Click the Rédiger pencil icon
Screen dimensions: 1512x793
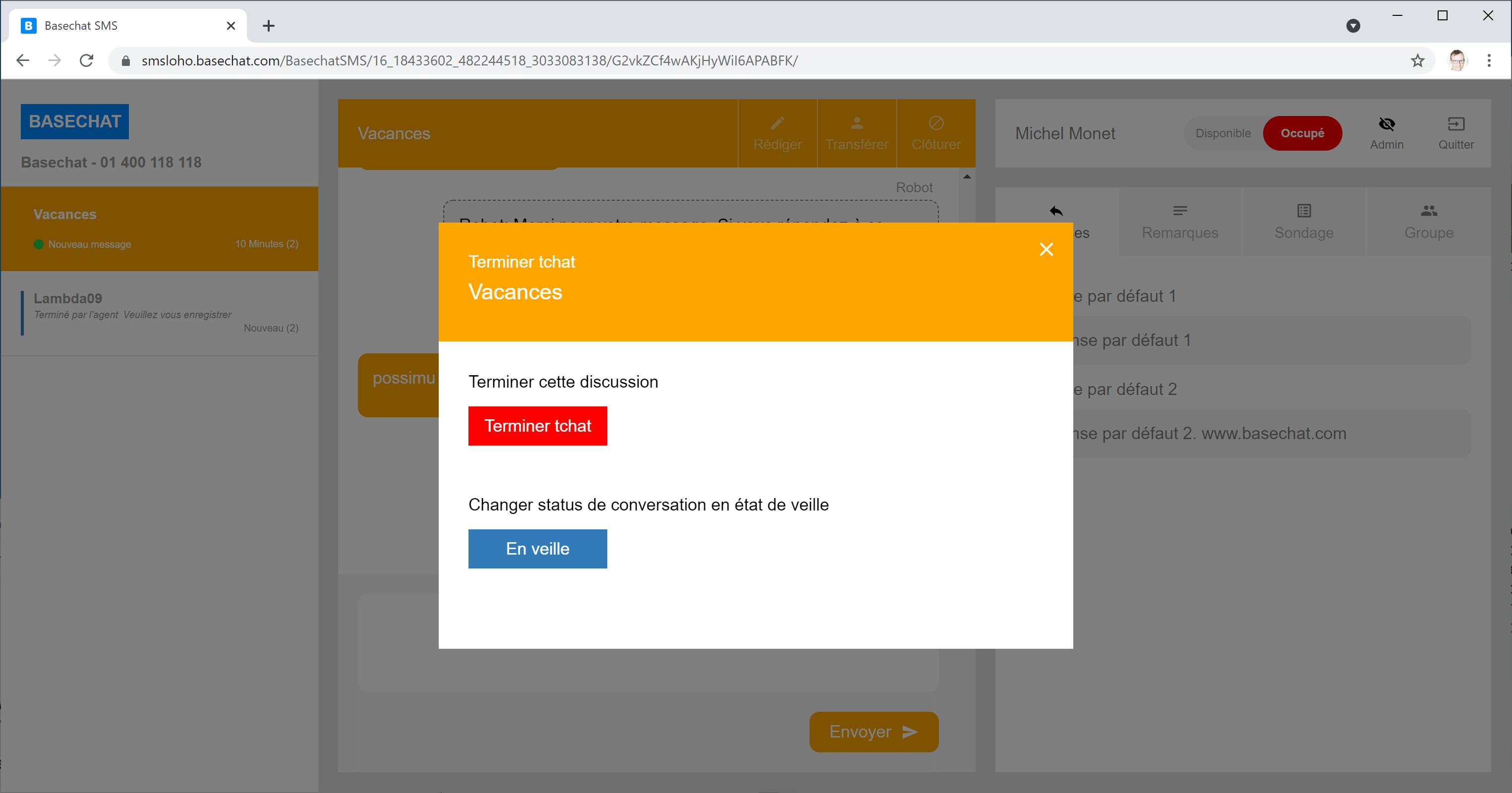pyautogui.click(x=777, y=123)
